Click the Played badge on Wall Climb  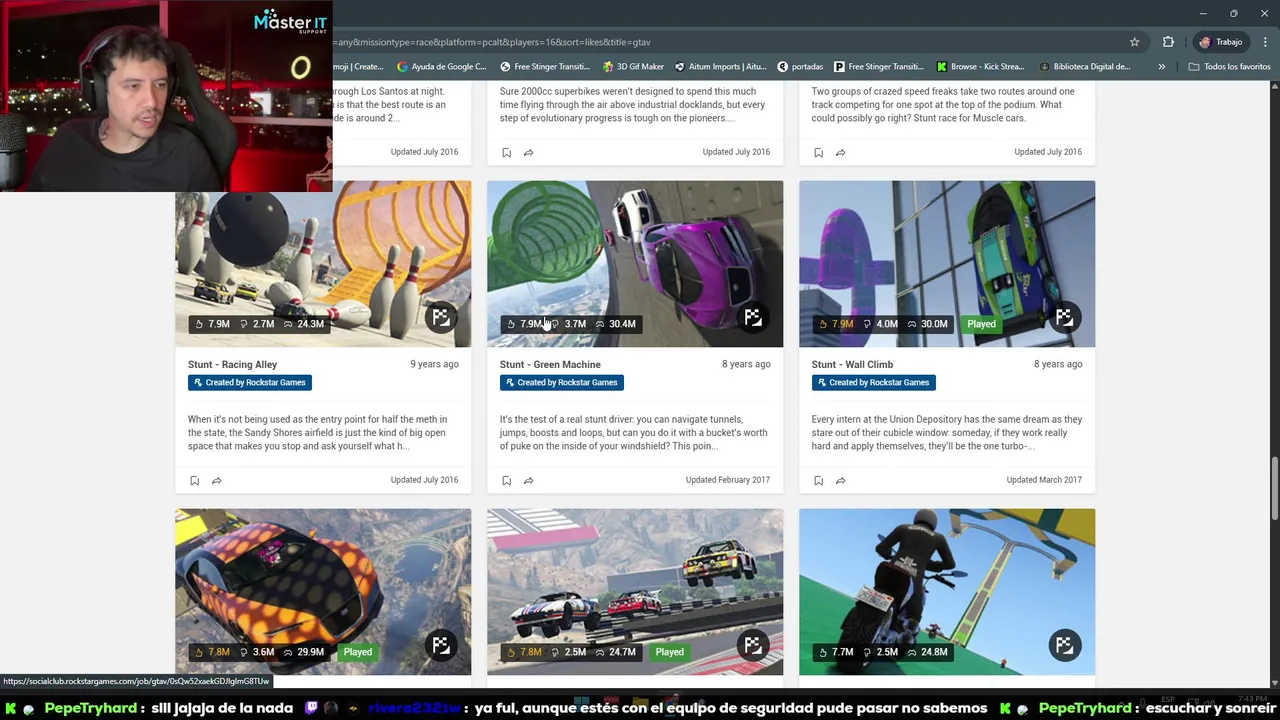[981, 324]
